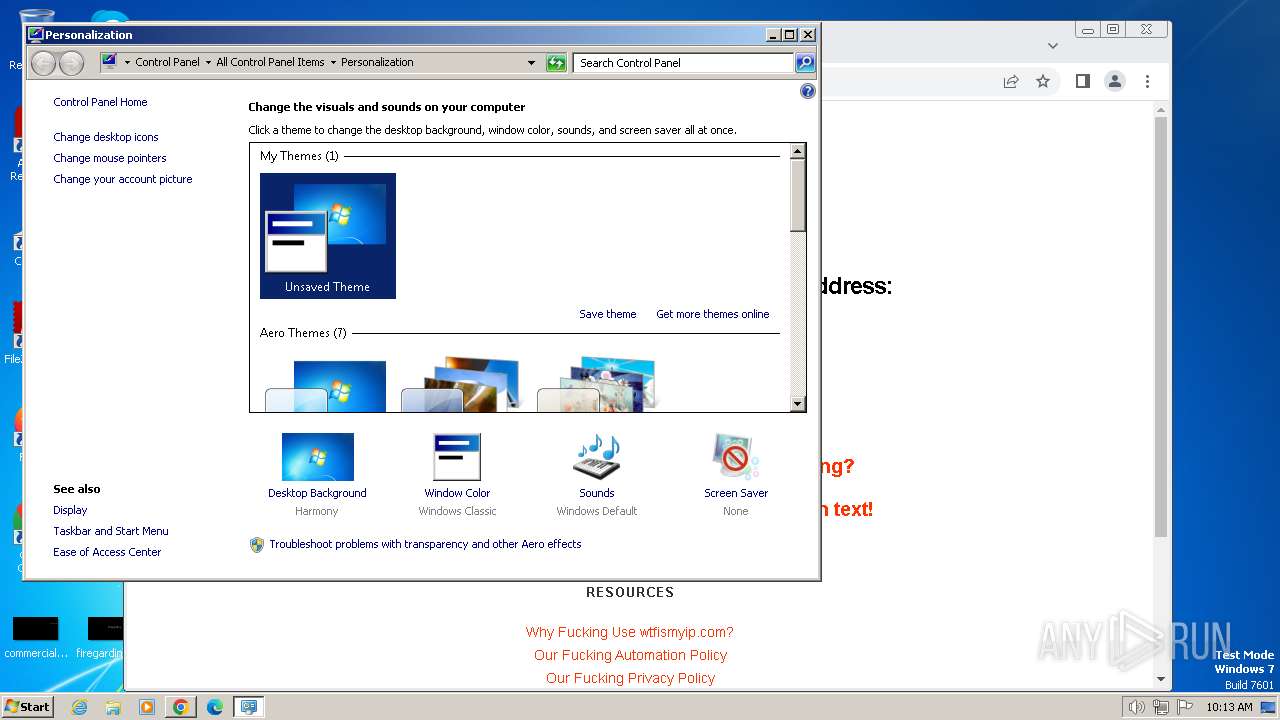The height and width of the screenshot is (720, 1280).
Task: Click the Save theme link
Action: (608, 314)
